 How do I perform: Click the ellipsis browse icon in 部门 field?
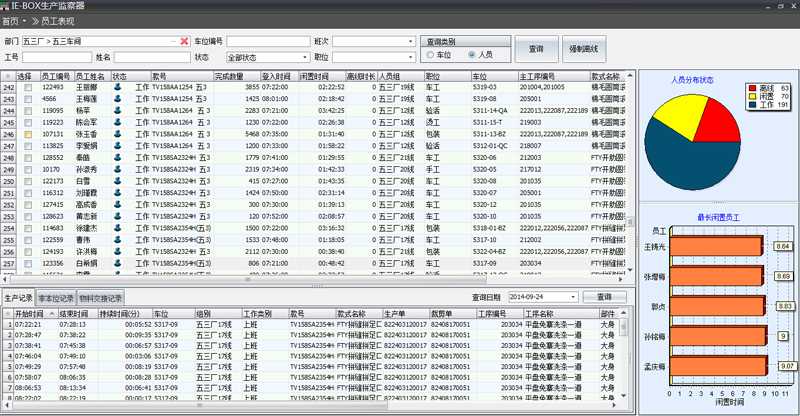coord(172,41)
